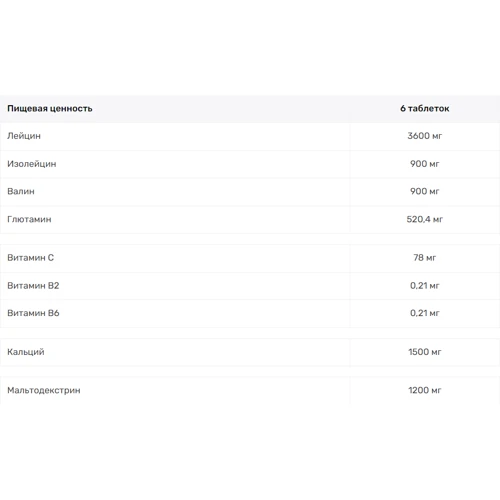Click the Витамин B6 row label

33,313
